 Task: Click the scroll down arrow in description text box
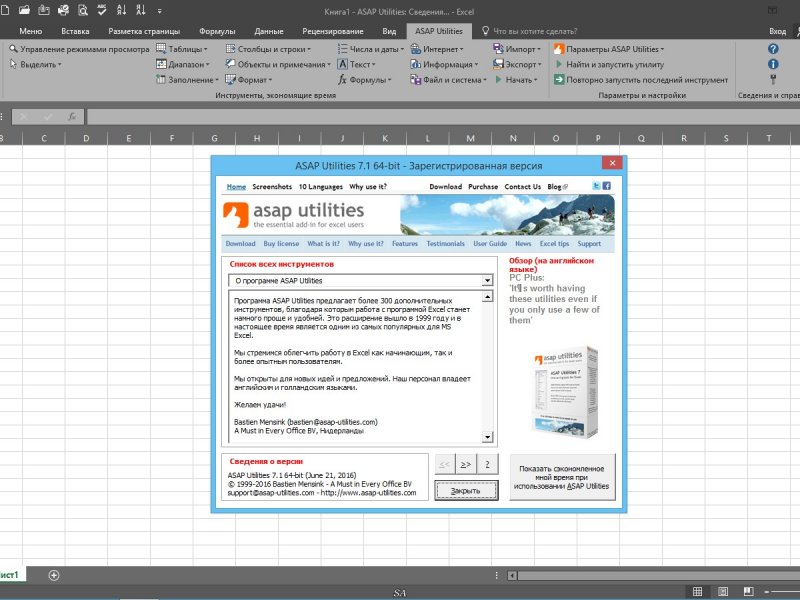pyautogui.click(x=487, y=437)
